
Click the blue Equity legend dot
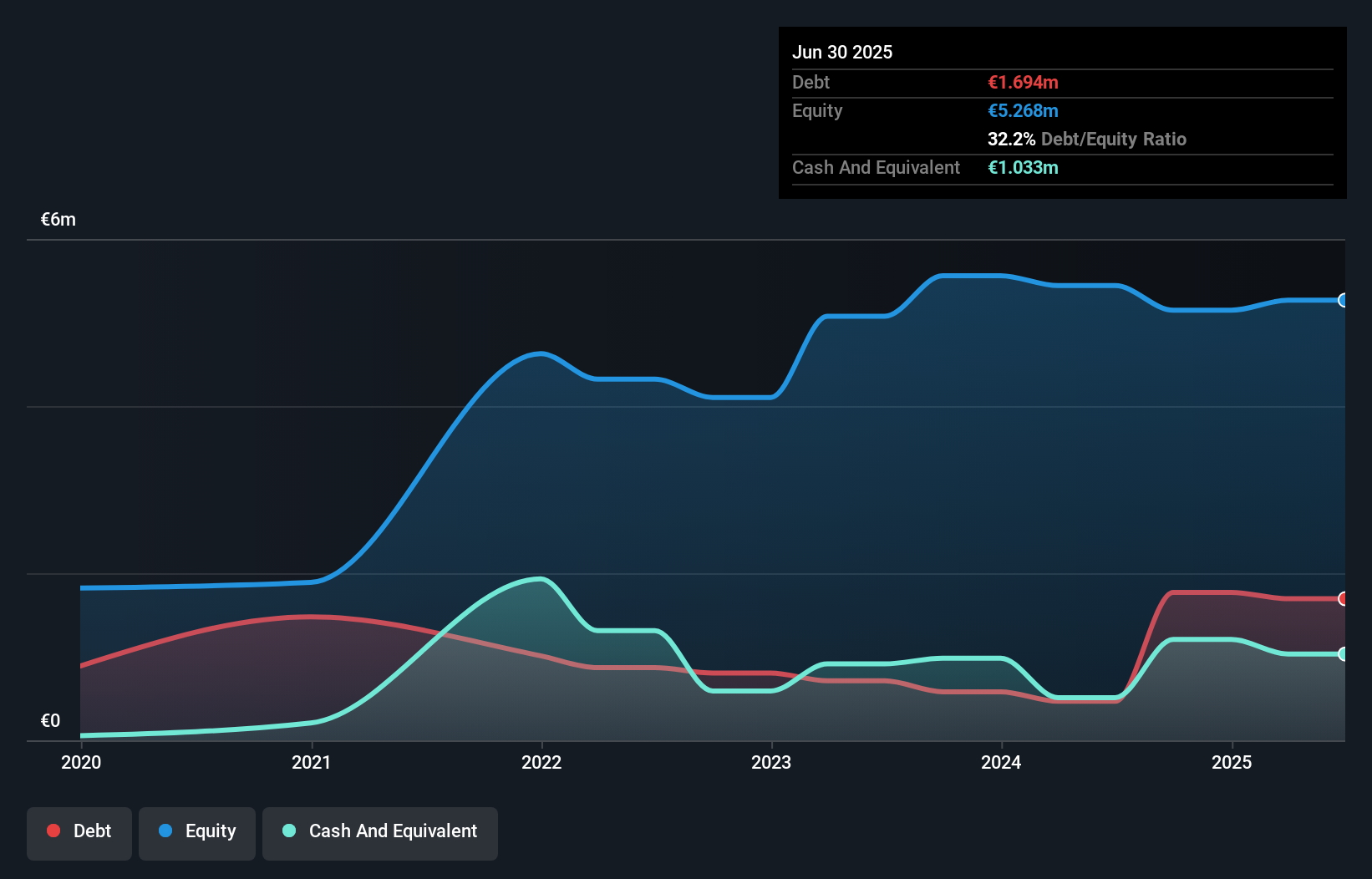(x=165, y=831)
